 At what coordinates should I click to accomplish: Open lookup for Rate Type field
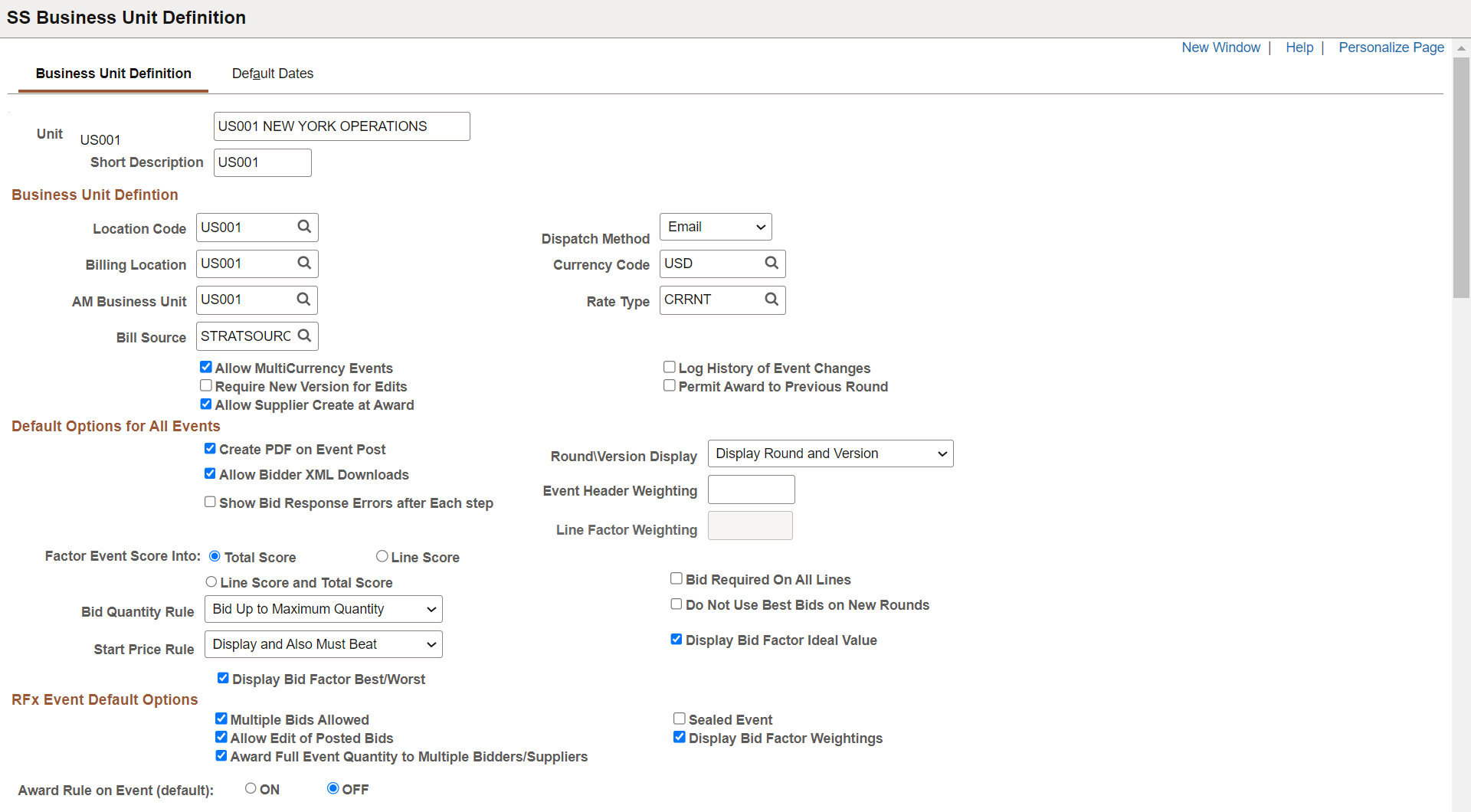click(x=772, y=299)
